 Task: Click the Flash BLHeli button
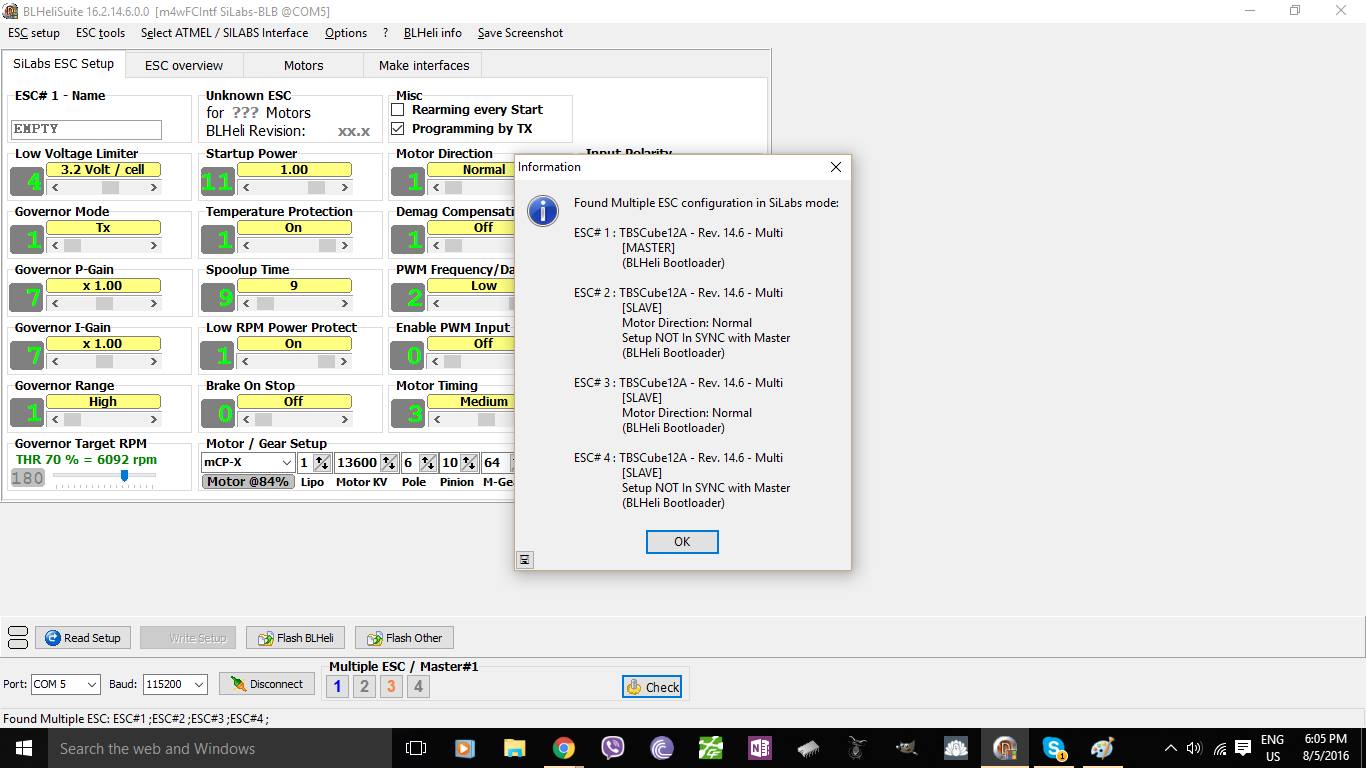pos(296,638)
